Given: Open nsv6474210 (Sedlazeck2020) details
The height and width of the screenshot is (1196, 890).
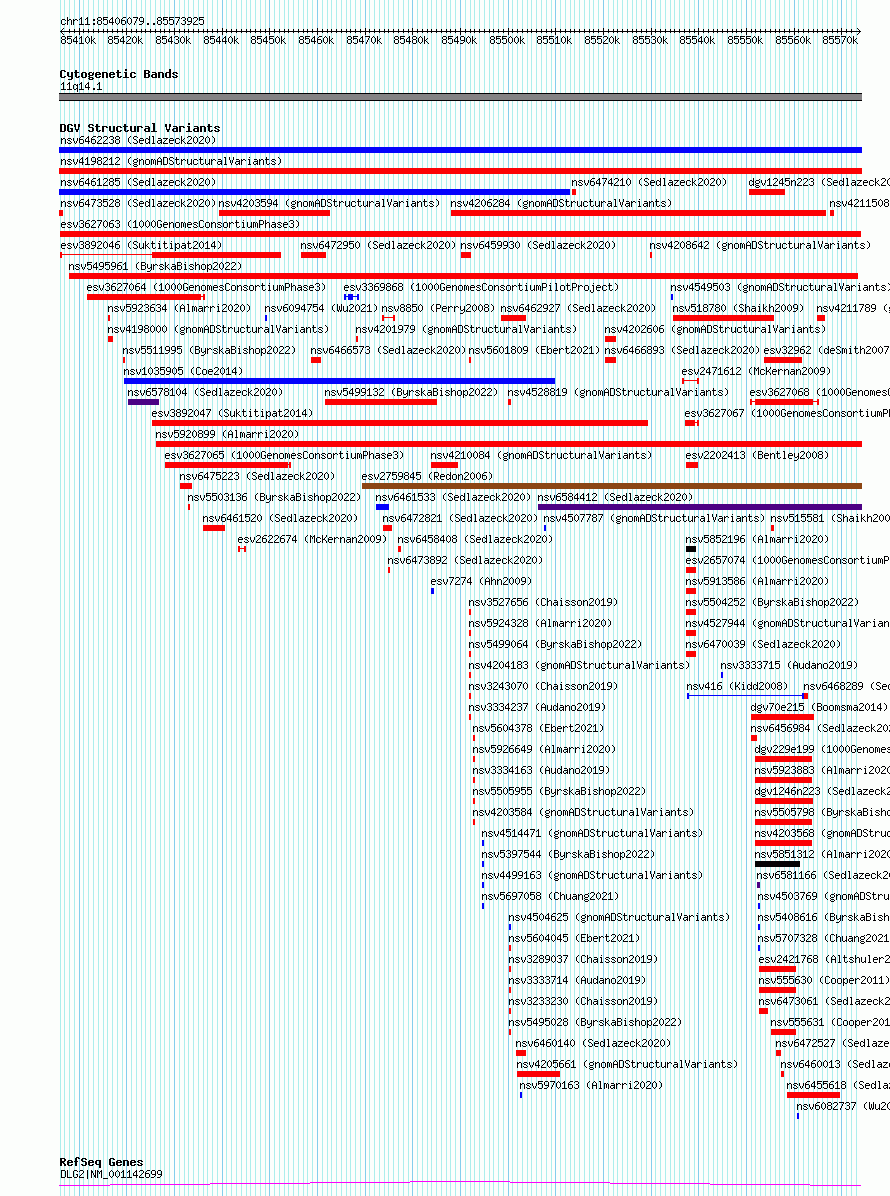Looking at the screenshot, I should click(x=648, y=182).
